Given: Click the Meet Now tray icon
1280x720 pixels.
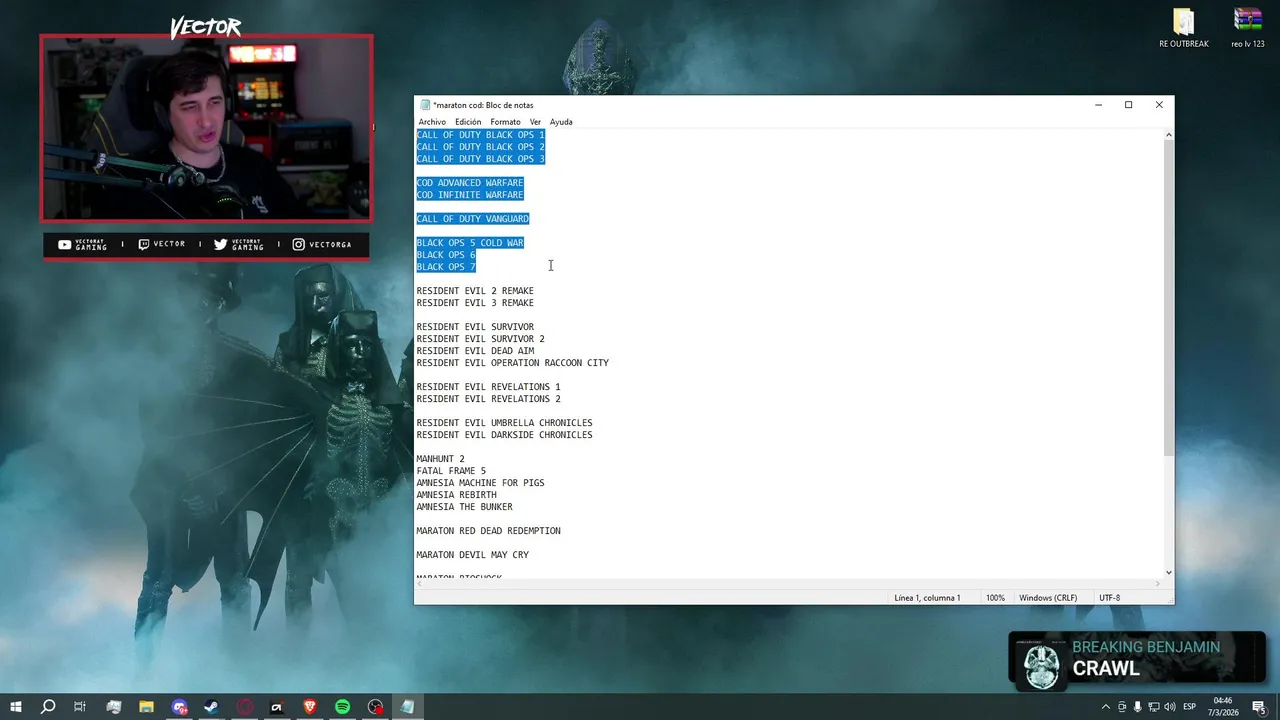Looking at the screenshot, I should (x=1121, y=707).
